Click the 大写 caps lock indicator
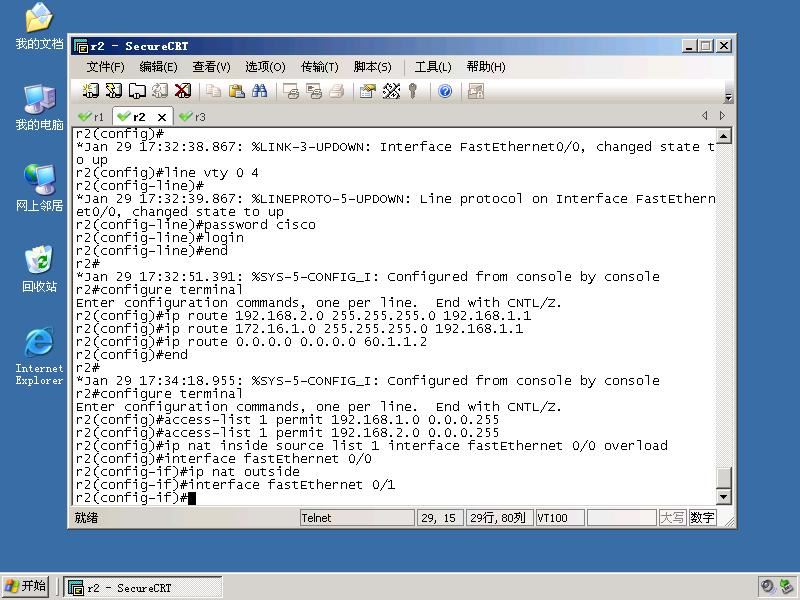This screenshot has height=600, width=800. pos(672,518)
